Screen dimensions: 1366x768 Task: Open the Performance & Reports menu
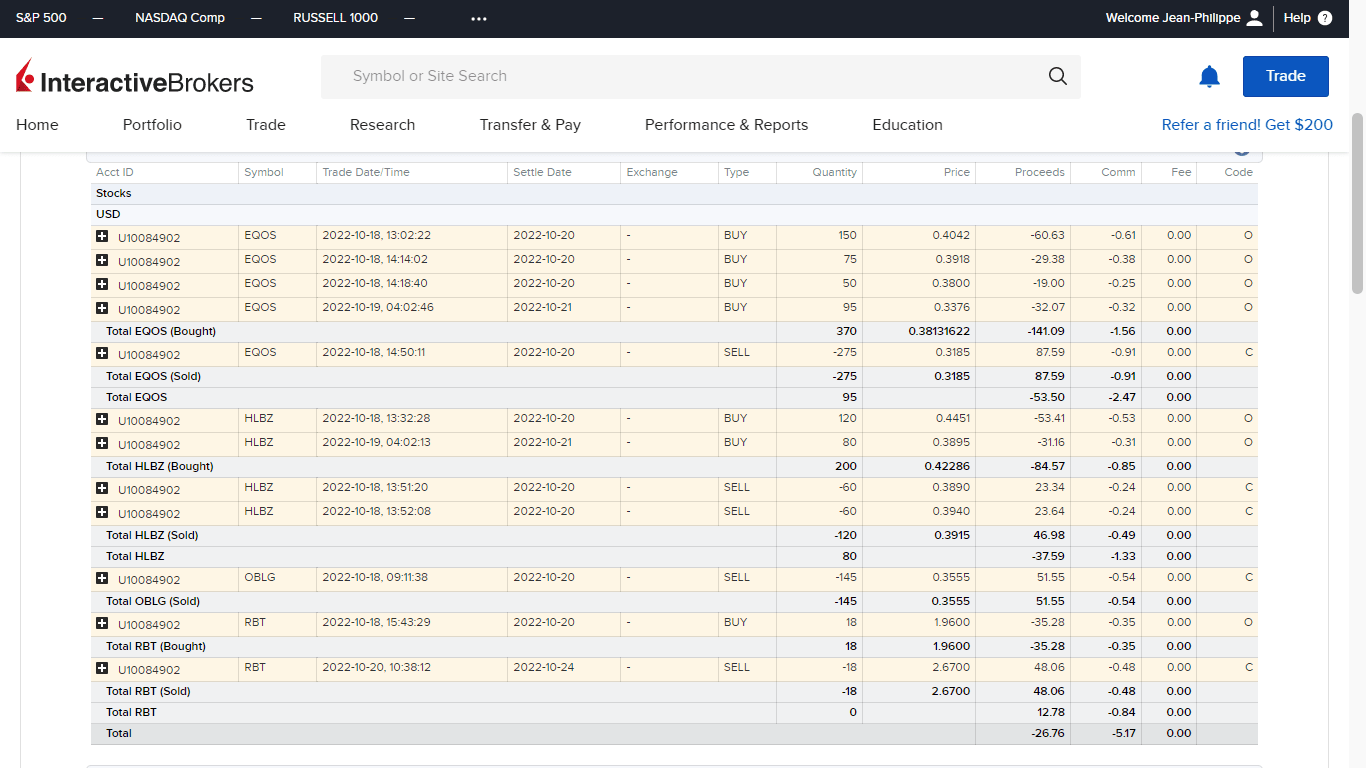tap(726, 125)
